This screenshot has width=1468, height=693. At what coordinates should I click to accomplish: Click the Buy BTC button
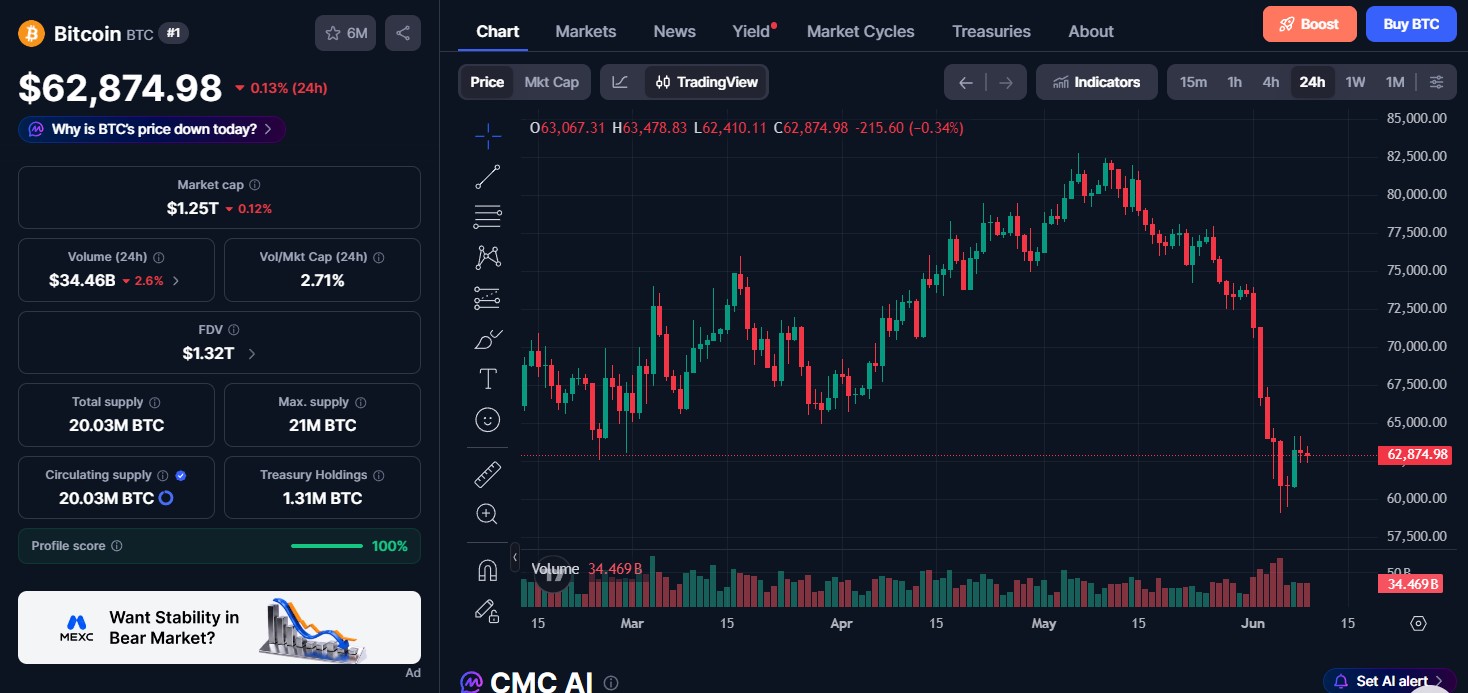pos(1411,24)
